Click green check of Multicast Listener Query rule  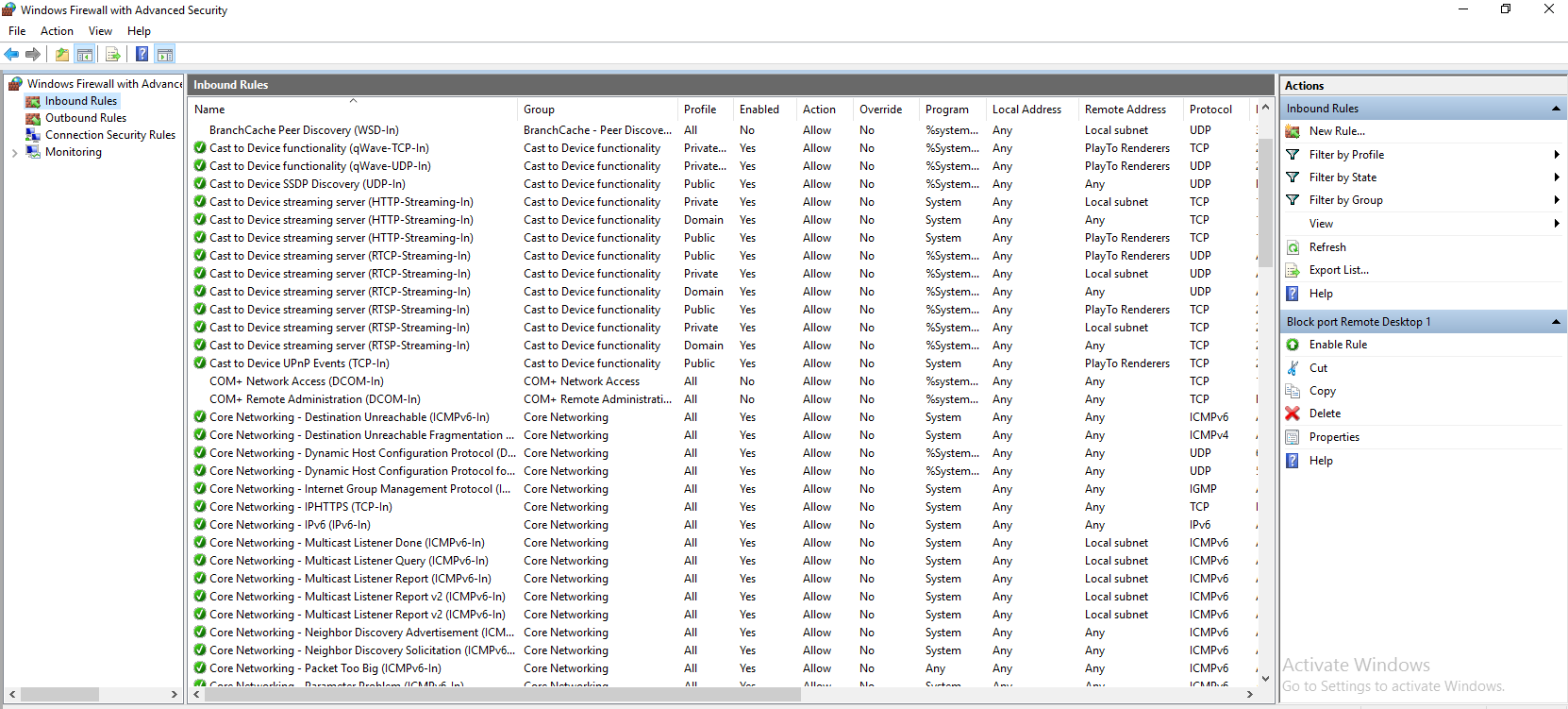pyautogui.click(x=200, y=561)
